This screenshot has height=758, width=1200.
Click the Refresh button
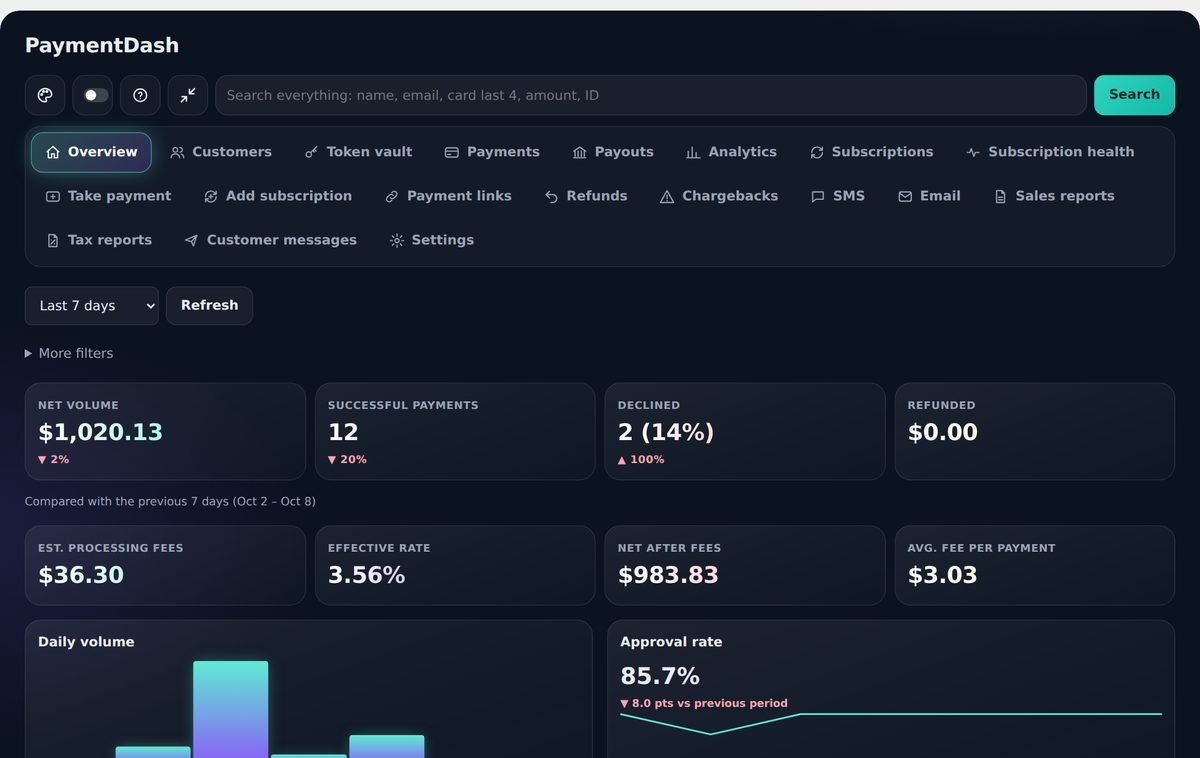(x=209, y=306)
